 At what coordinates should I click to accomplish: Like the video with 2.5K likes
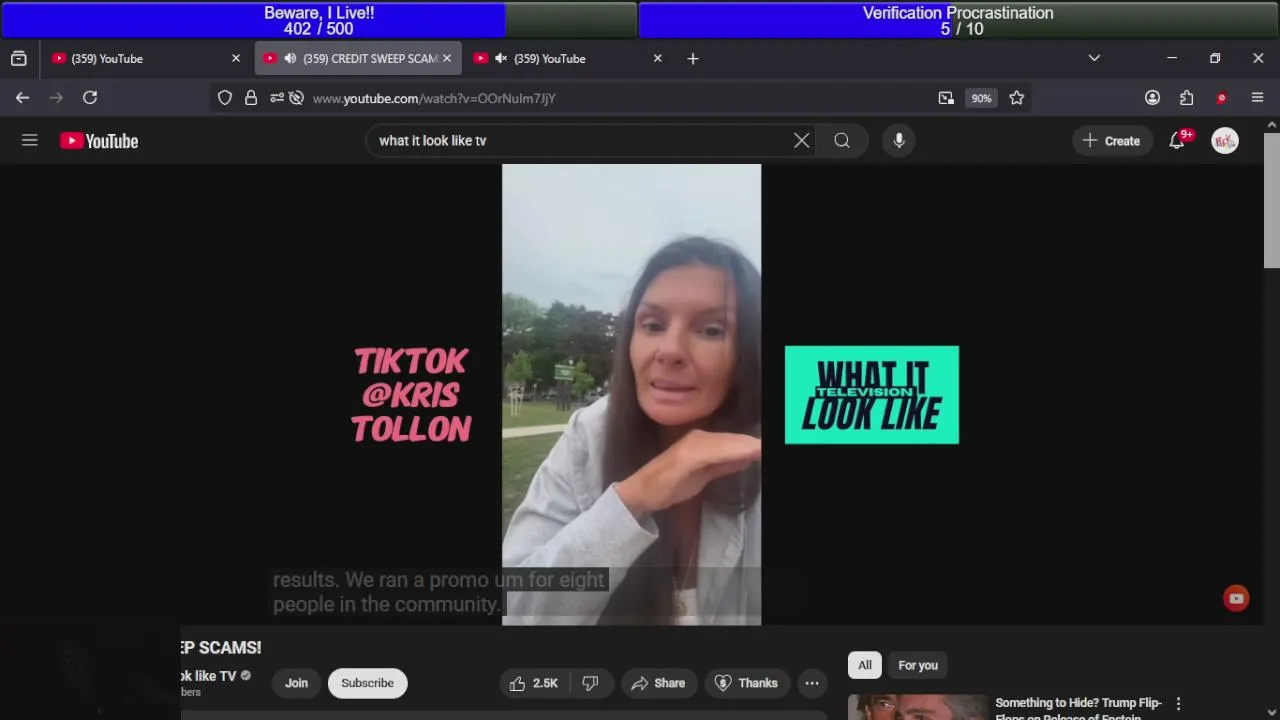[534, 683]
